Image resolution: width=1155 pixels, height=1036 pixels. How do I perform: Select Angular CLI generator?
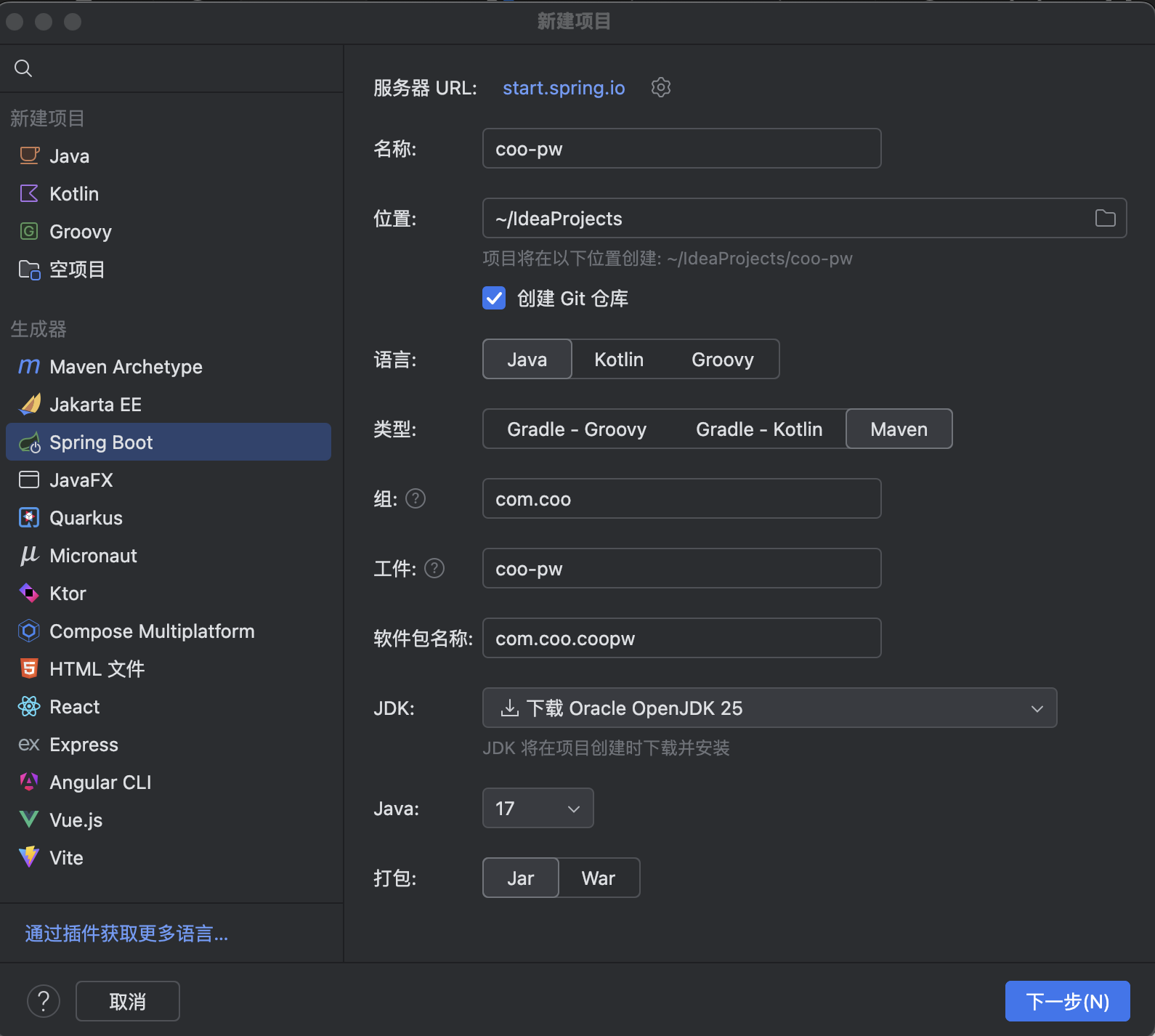(x=169, y=782)
